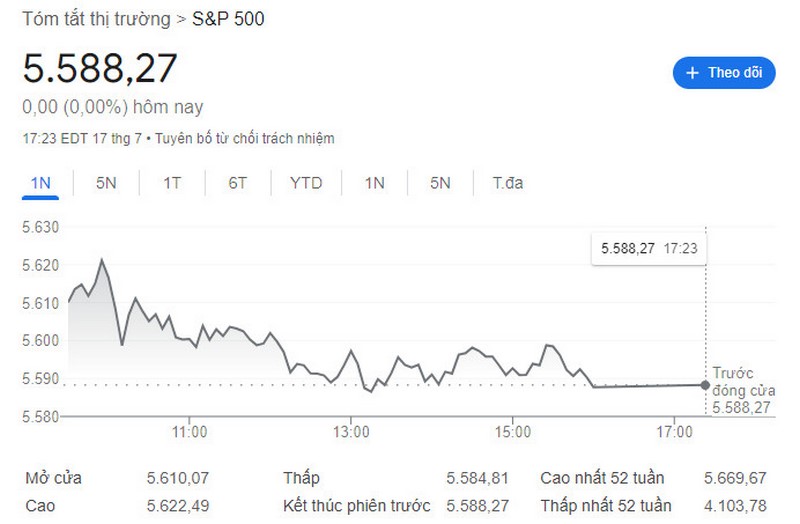
Task: Select the 6T time range tab
Action: (x=237, y=183)
